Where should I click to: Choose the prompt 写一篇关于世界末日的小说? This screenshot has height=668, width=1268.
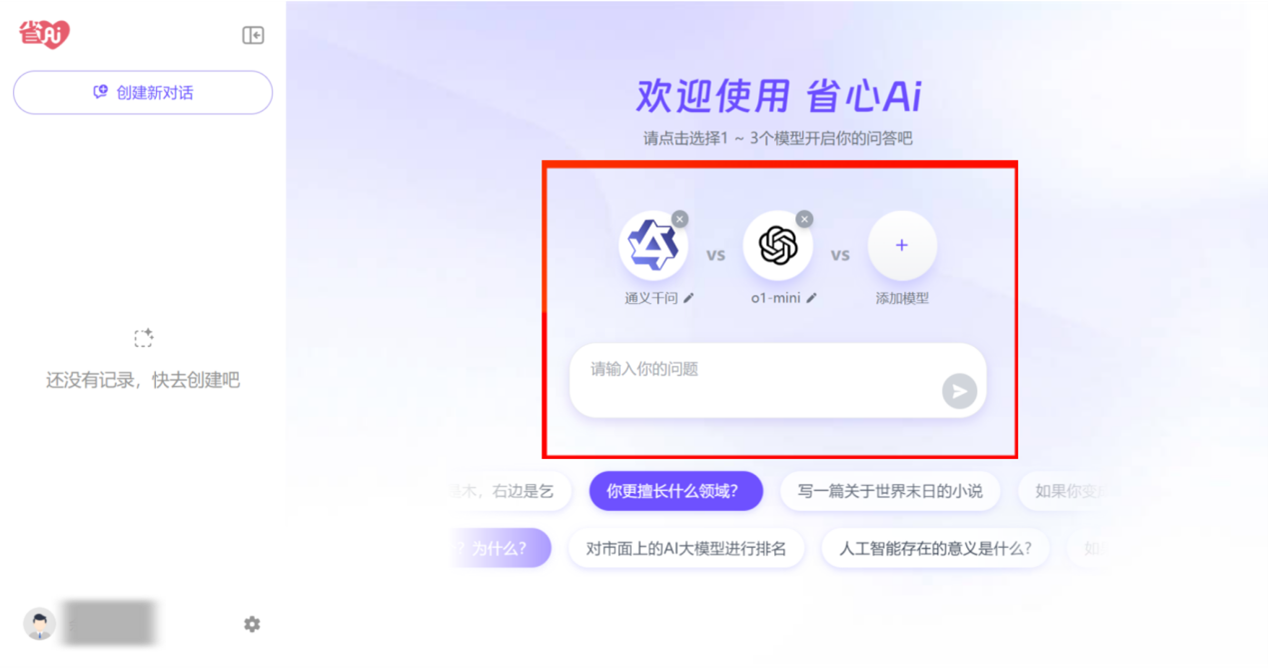[x=890, y=491]
